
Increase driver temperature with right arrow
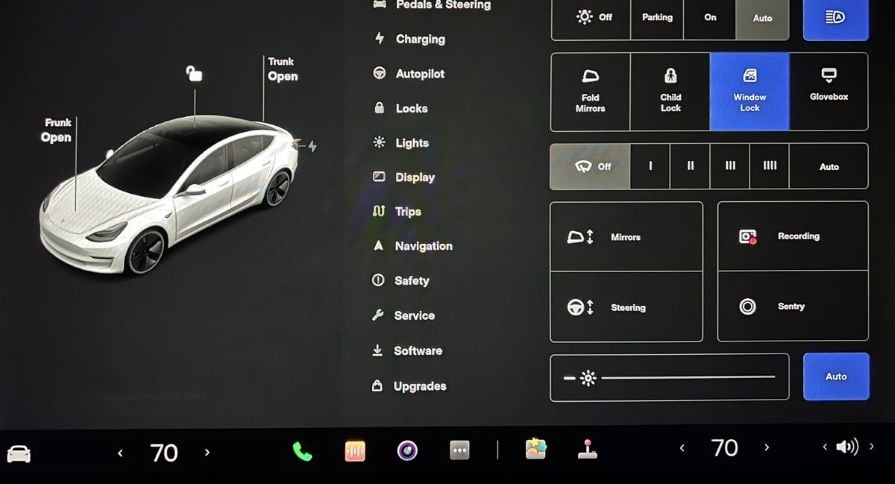click(x=207, y=452)
